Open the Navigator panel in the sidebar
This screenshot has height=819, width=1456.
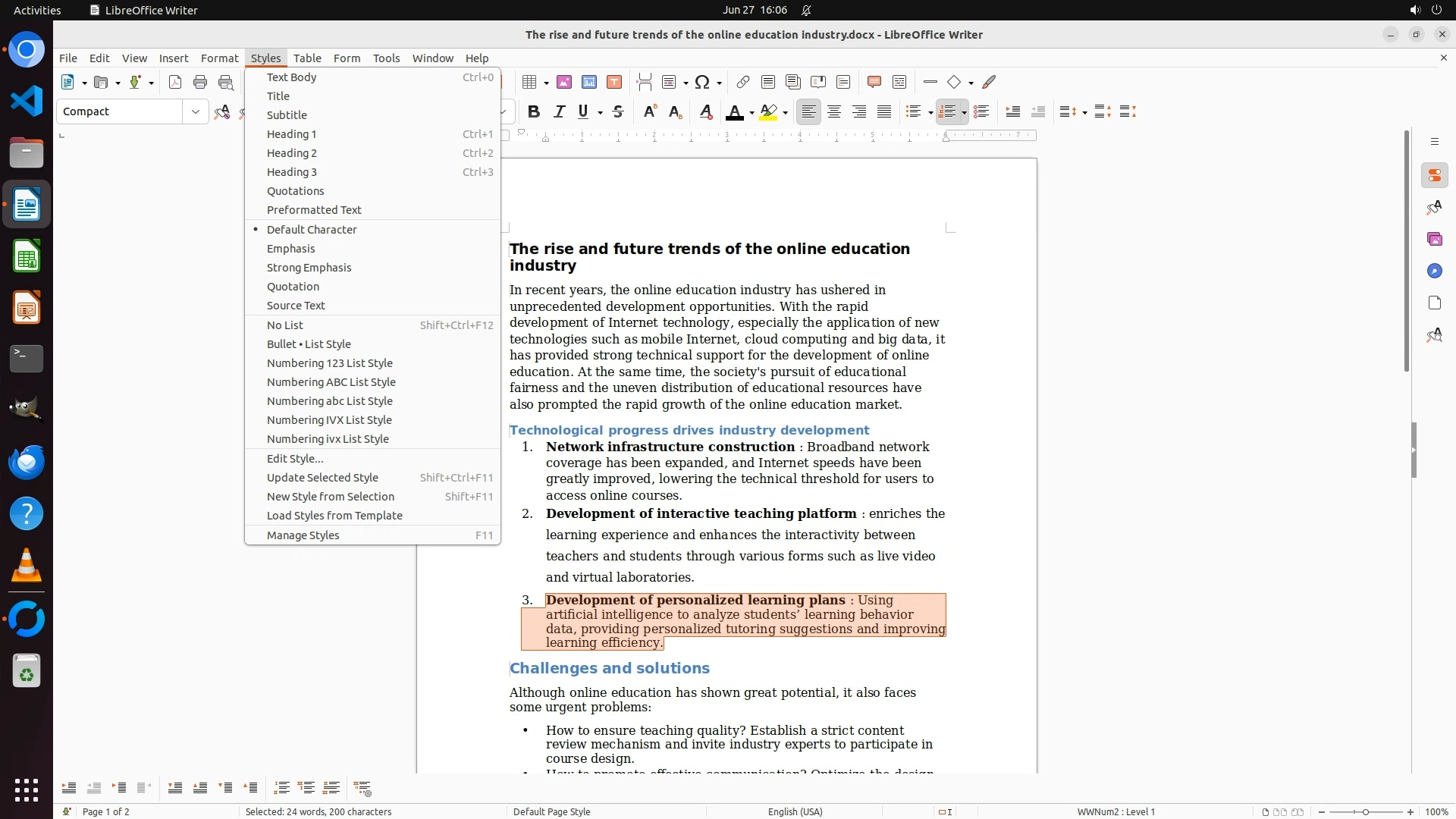tap(1434, 271)
